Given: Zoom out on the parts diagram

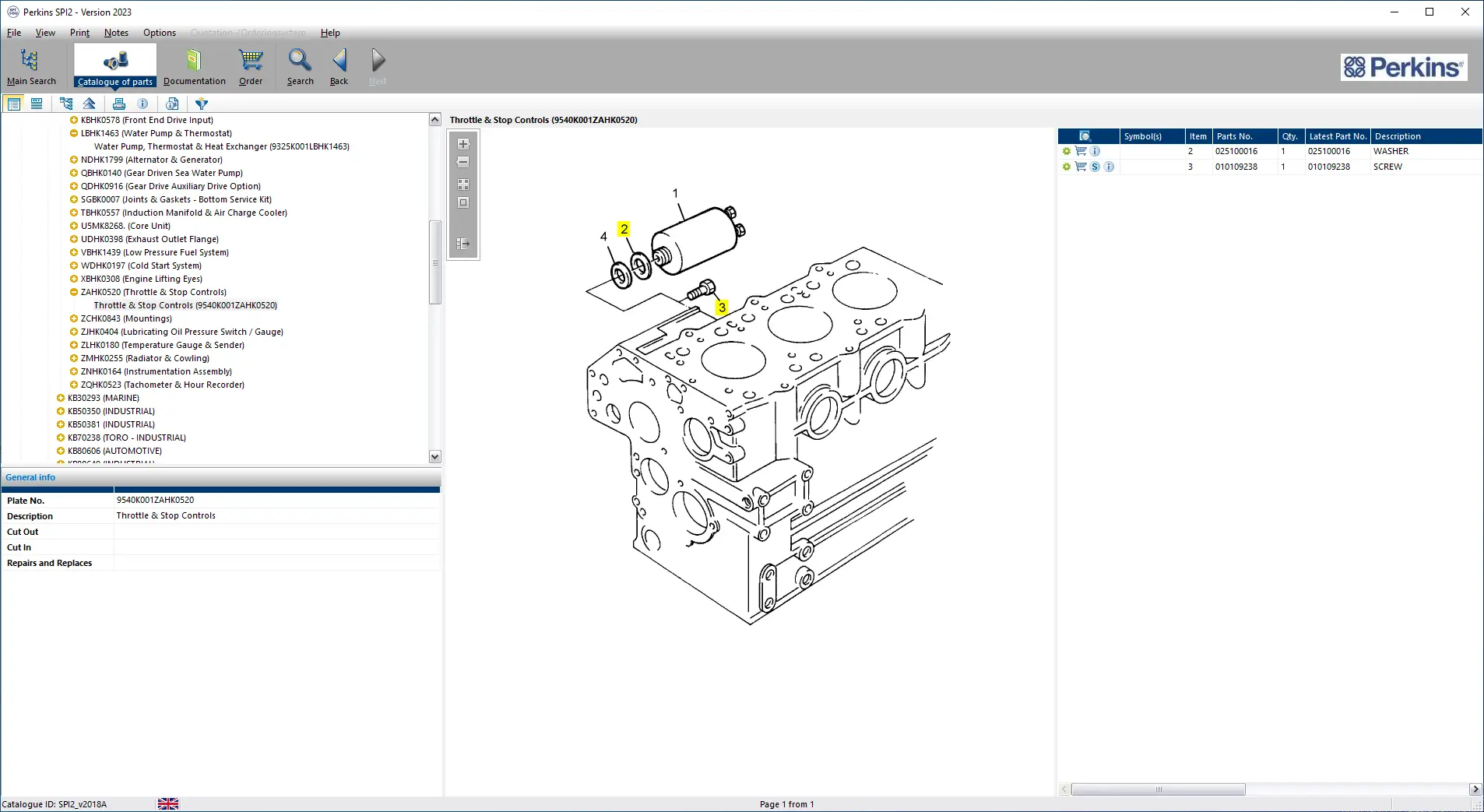Looking at the screenshot, I should pyautogui.click(x=463, y=162).
